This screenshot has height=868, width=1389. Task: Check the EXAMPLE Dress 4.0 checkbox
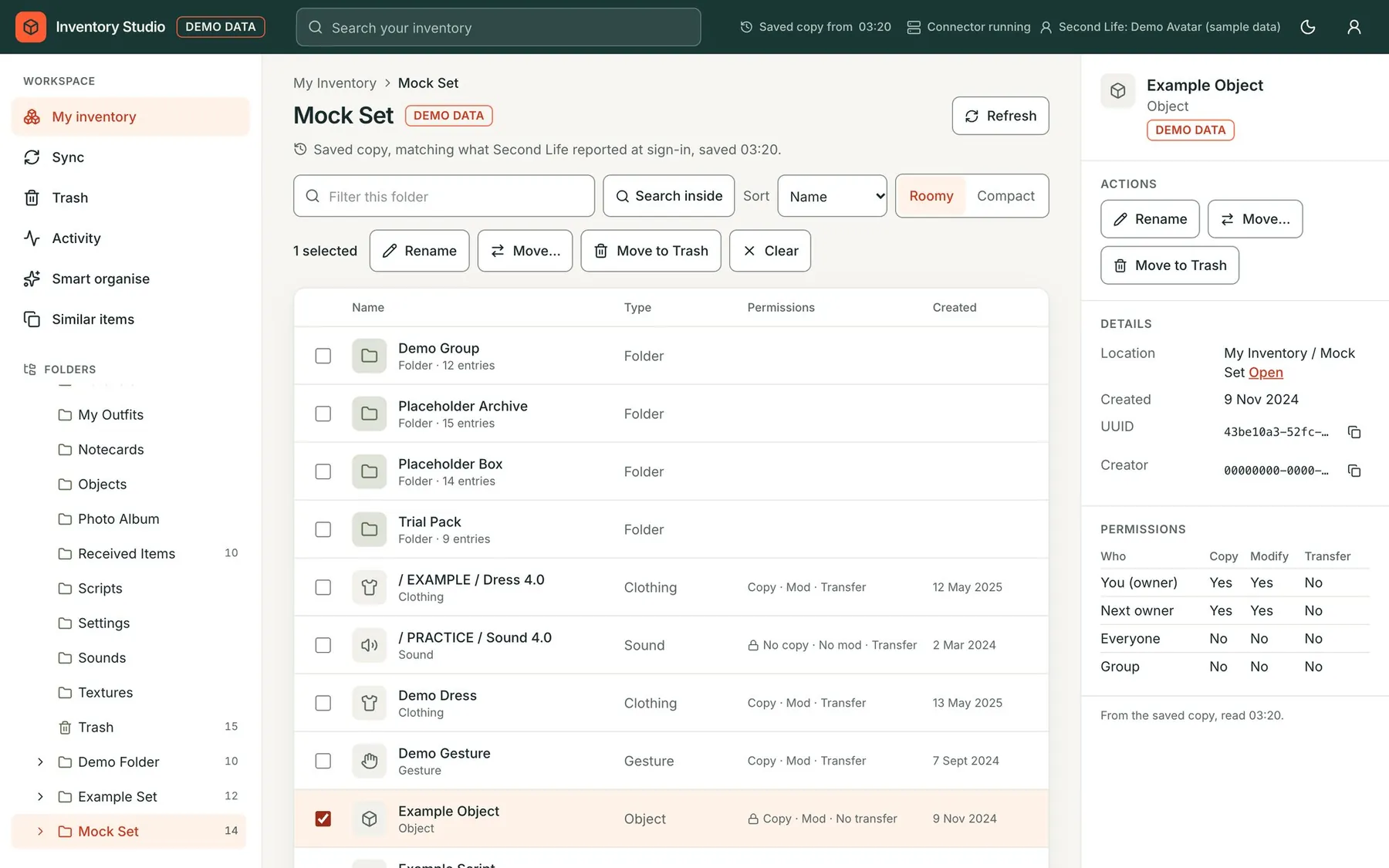tap(323, 587)
